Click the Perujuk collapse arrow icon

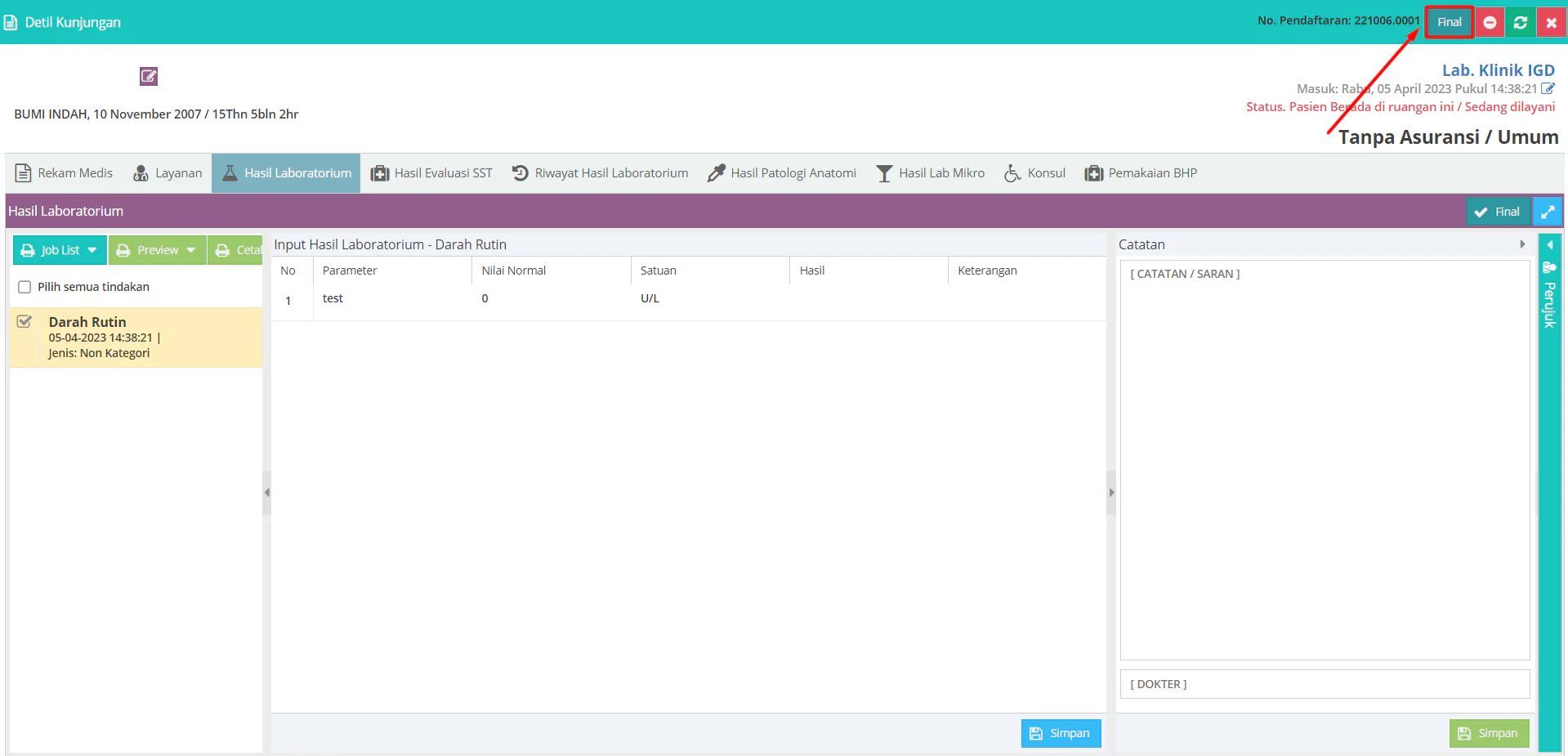pos(1549,245)
